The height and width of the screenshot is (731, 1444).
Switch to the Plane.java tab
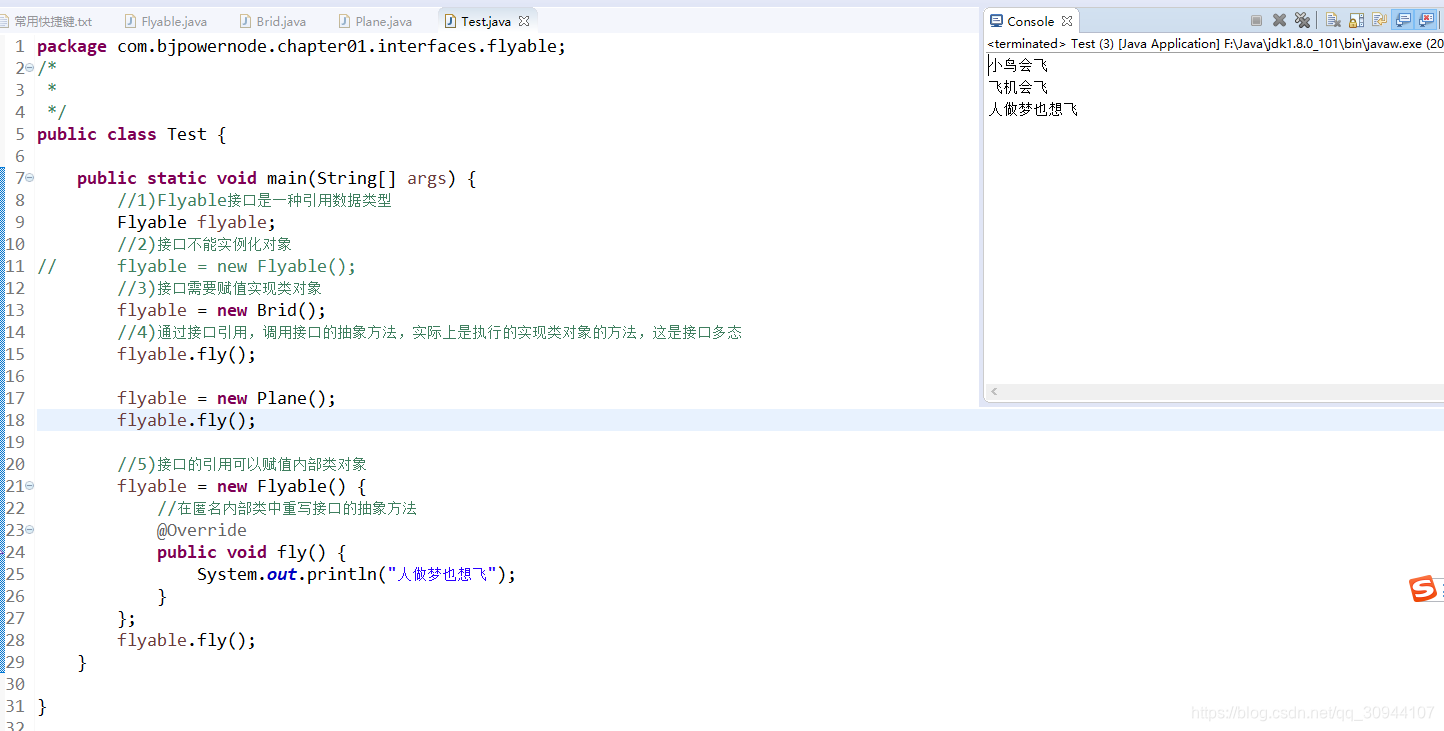tap(375, 21)
